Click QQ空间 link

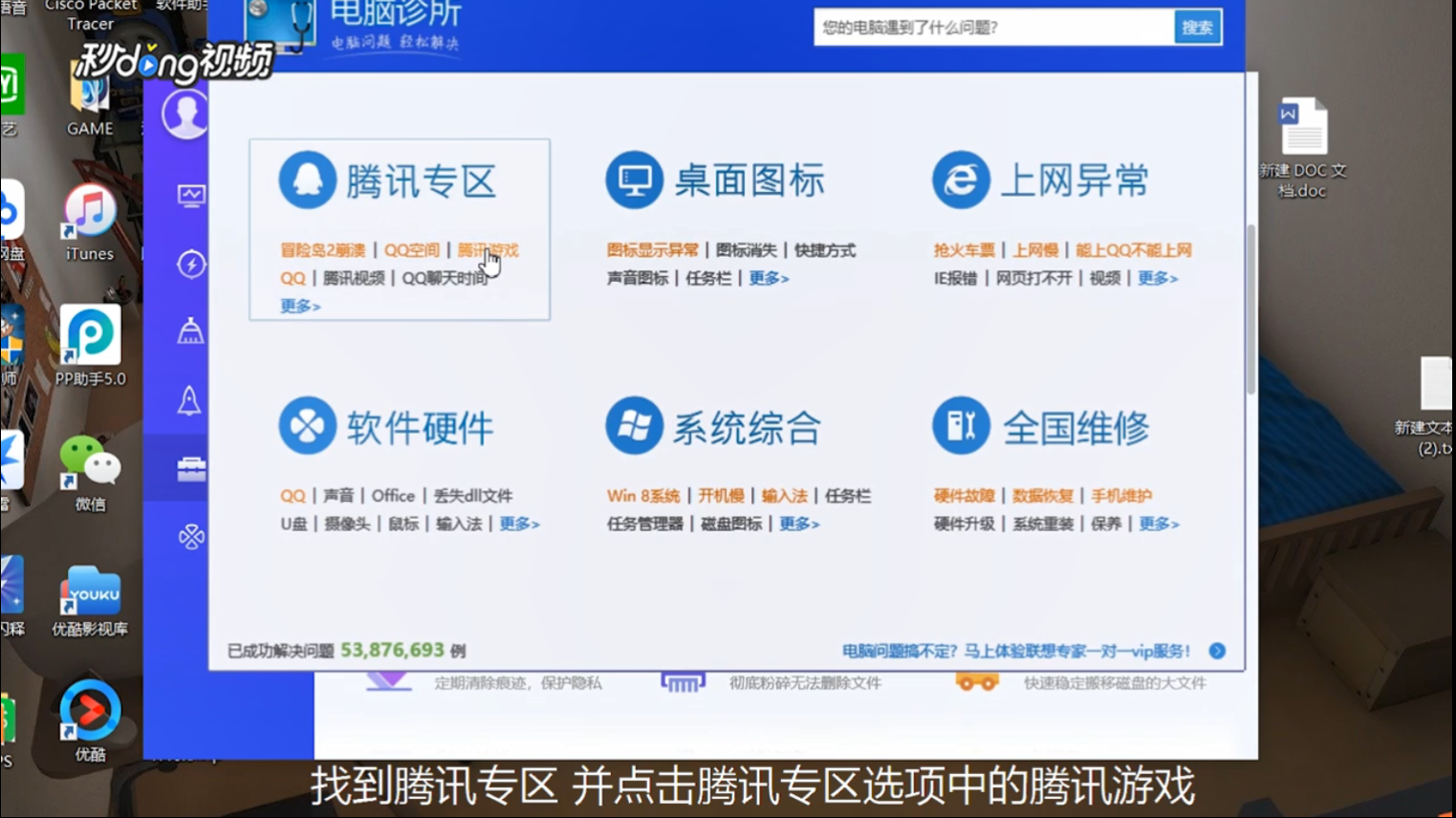point(412,250)
